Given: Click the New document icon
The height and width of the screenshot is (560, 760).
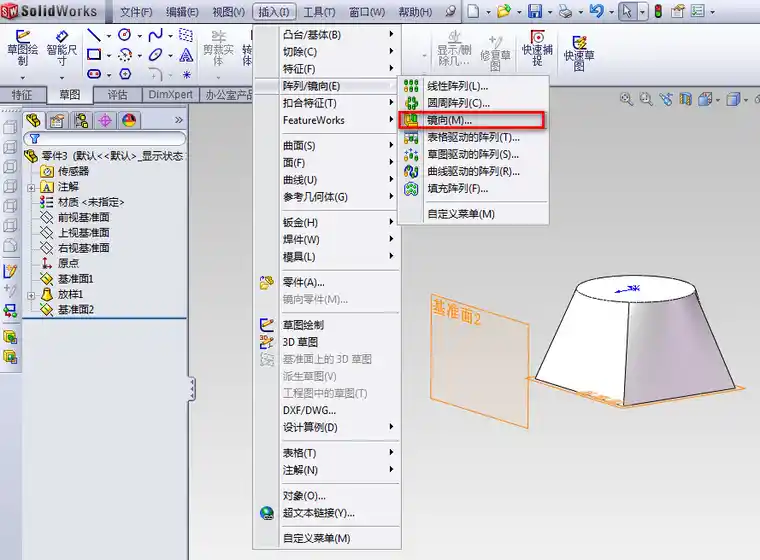Looking at the screenshot, I should (473, 11).
